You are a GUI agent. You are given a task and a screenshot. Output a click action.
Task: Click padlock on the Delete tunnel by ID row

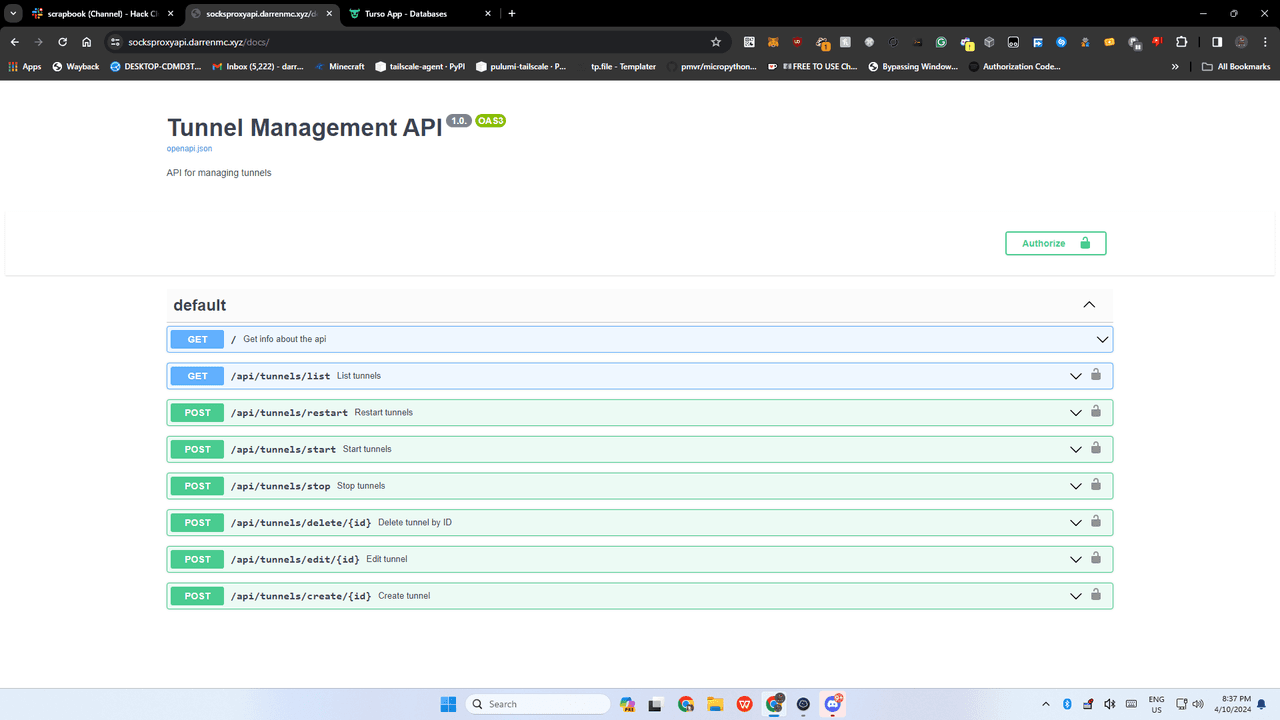tap(1096, 522)
